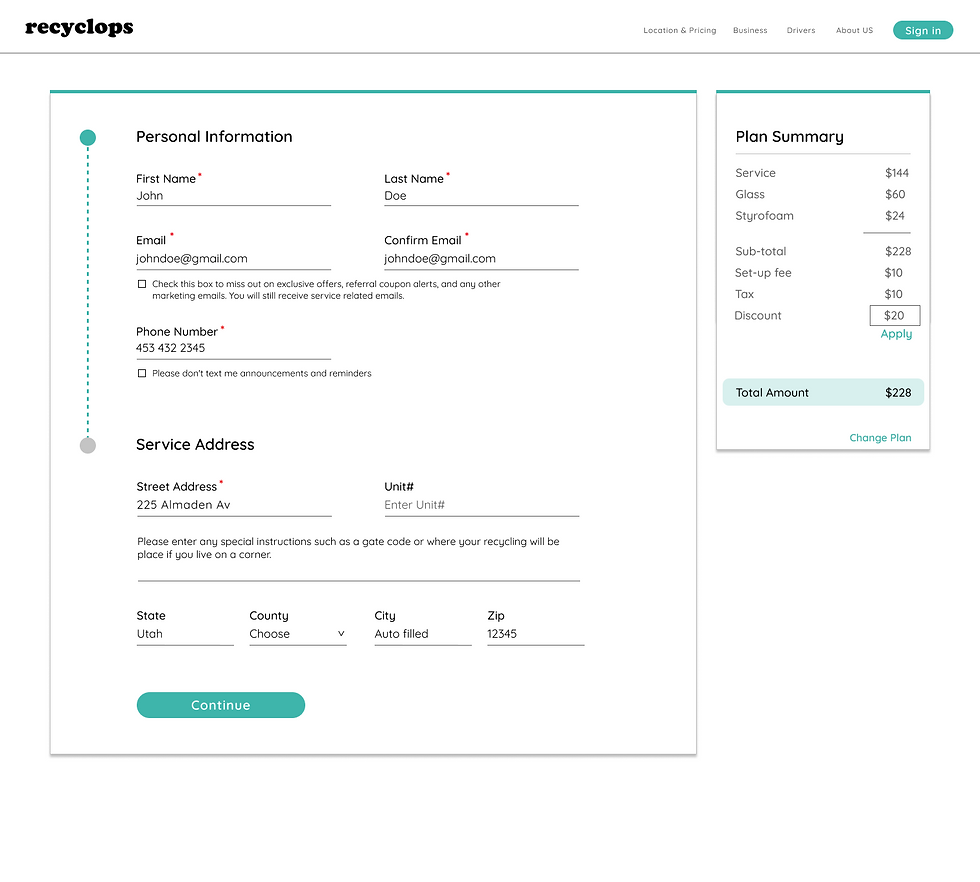The image size is (980, 882).
Task: Select the Drivers nav item
Action: coord(801,30)
